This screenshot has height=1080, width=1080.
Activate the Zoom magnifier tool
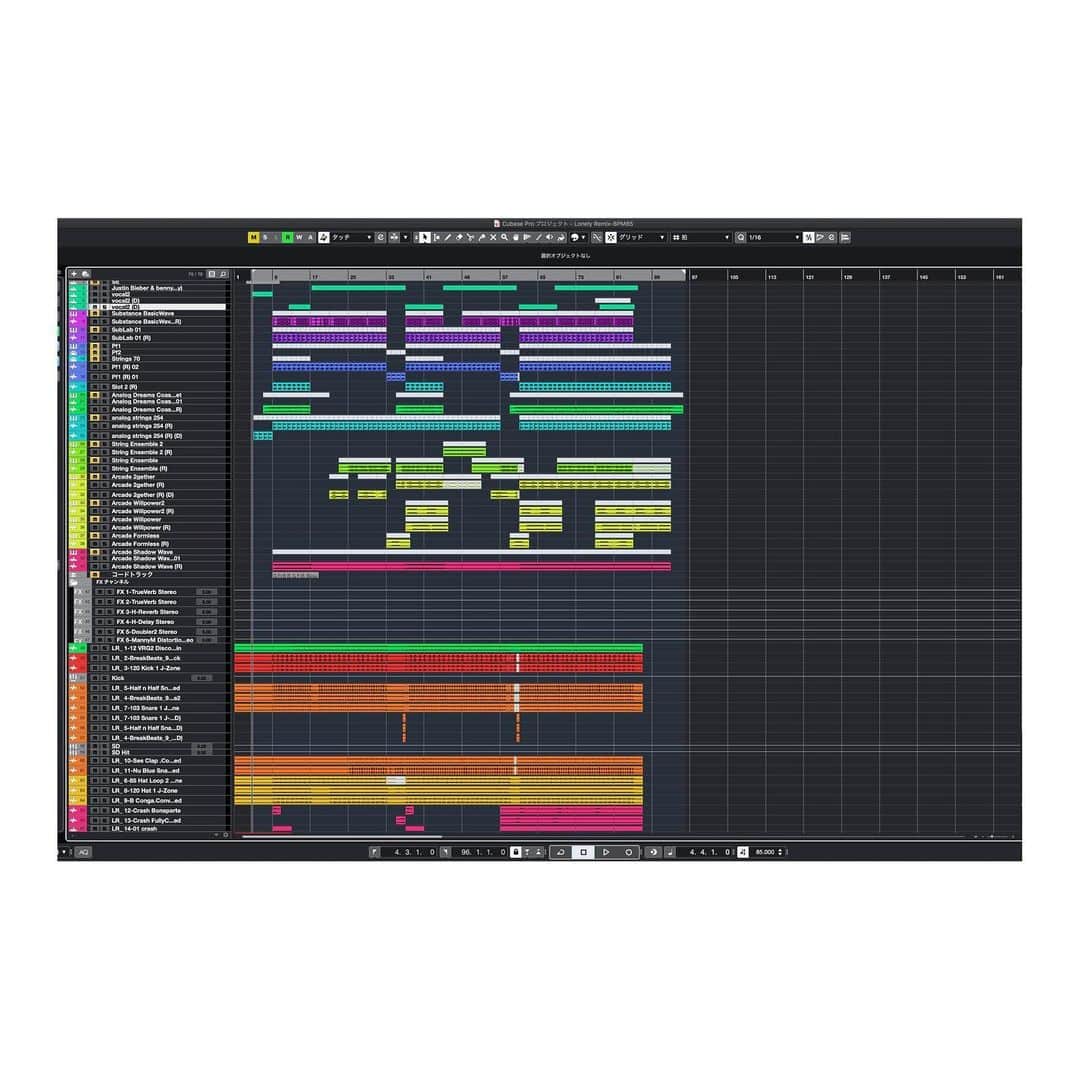click(x=504, y=237)
